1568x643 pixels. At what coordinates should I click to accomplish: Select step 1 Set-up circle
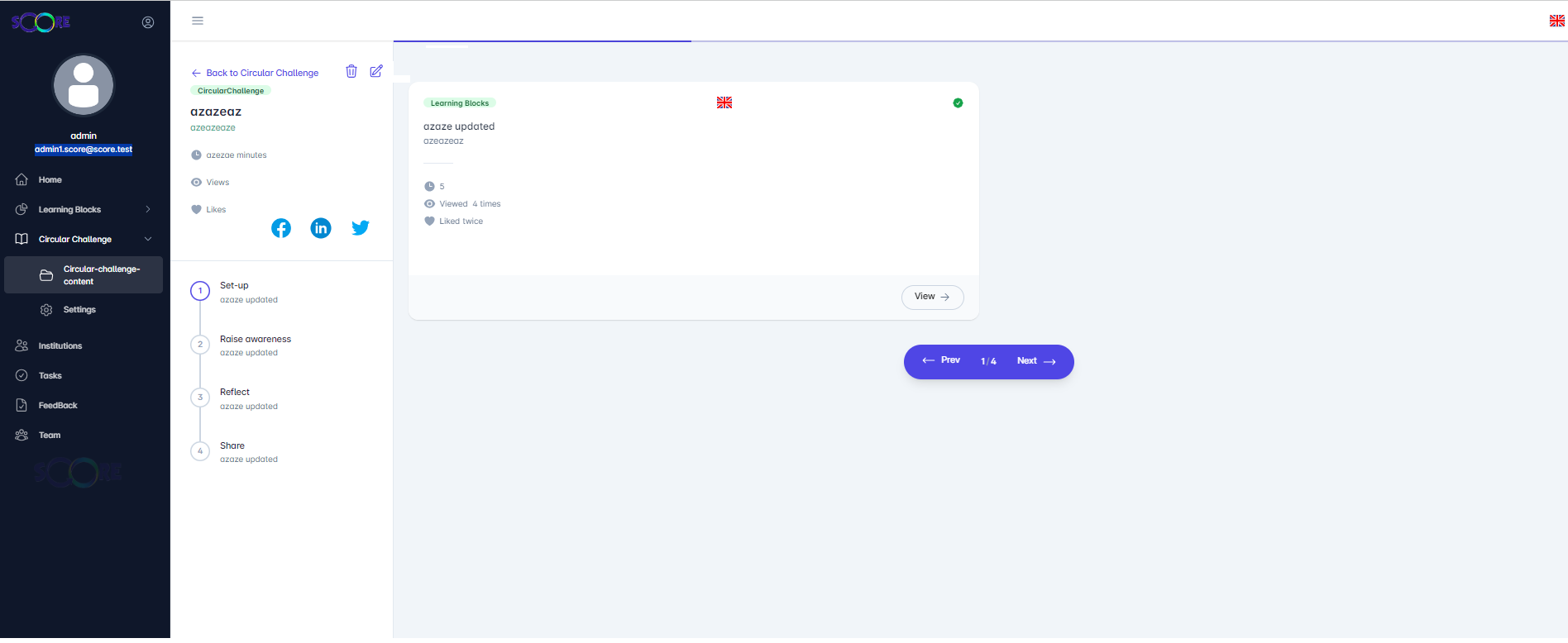point(200,291)
